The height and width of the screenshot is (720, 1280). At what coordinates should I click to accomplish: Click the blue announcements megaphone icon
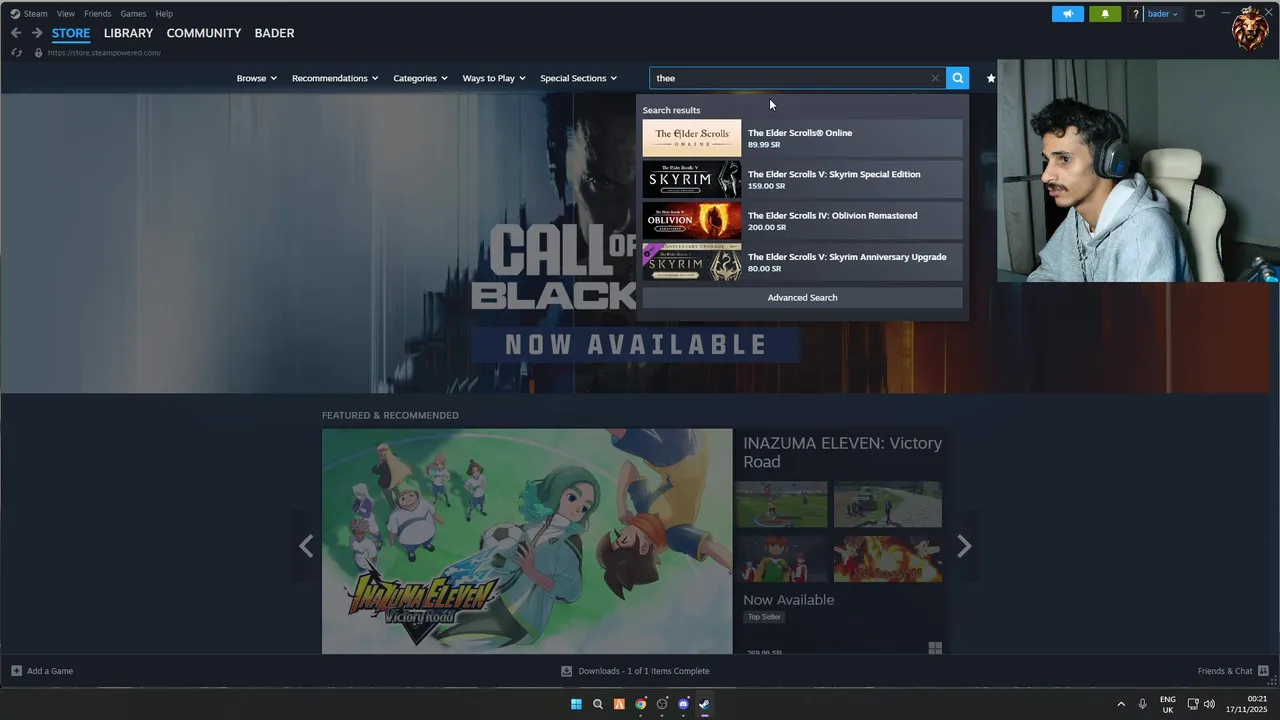click(x=1067, y=14)
